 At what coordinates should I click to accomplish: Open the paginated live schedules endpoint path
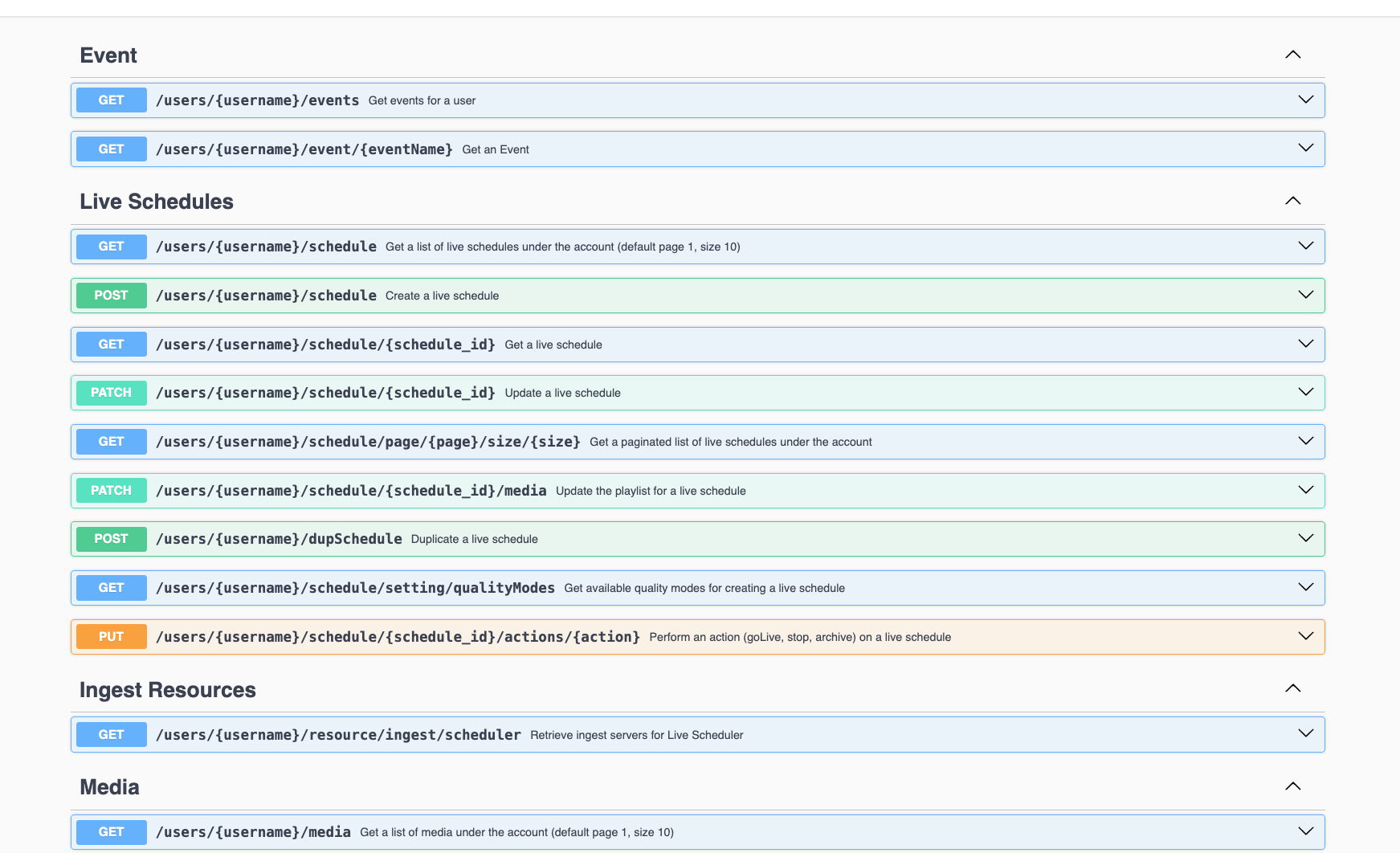point(368,442)
